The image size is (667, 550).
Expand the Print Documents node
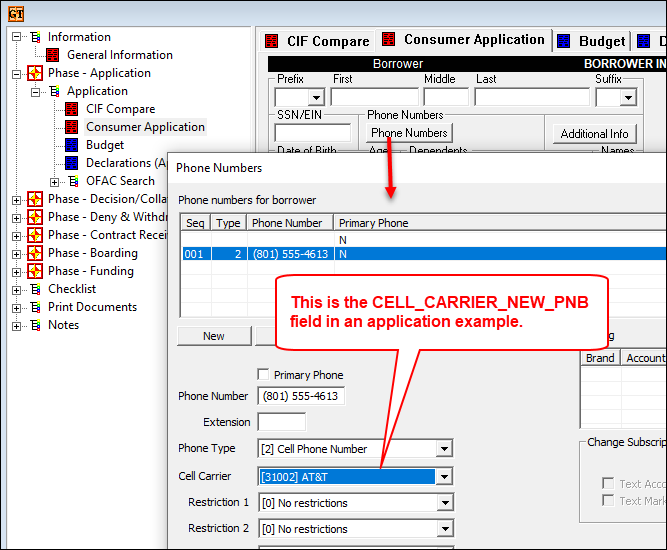pyautogui.click(x=16, y=308)
